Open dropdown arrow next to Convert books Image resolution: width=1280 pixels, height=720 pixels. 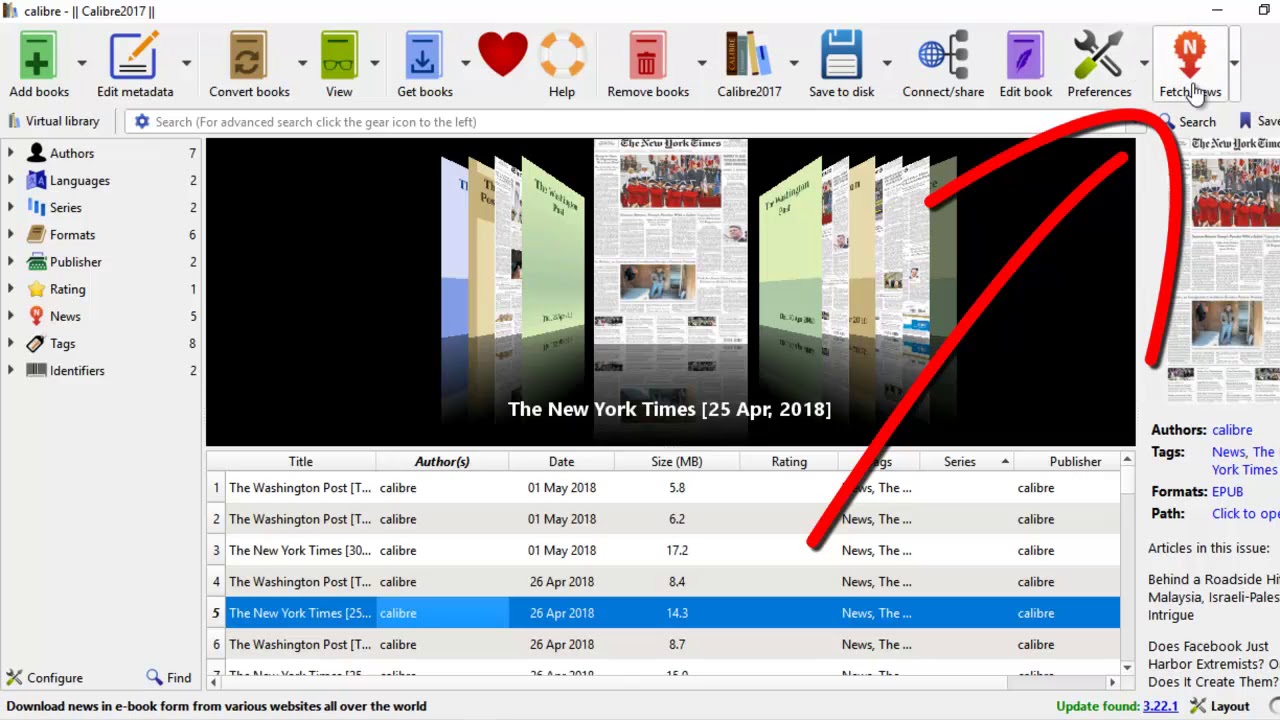[x=301, y=63]
